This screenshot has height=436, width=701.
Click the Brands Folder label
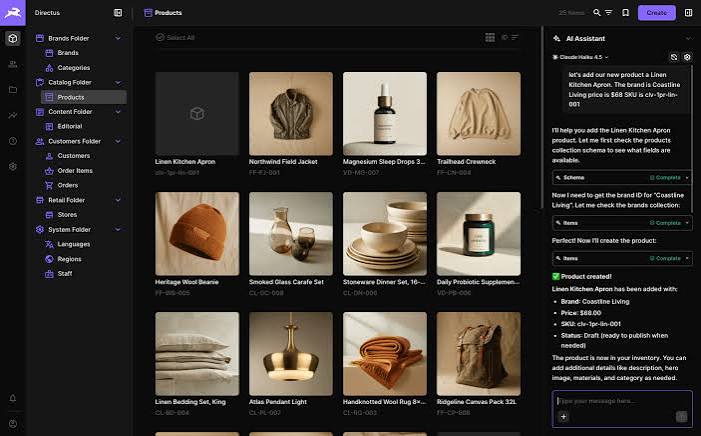click(x=68, y=38)
